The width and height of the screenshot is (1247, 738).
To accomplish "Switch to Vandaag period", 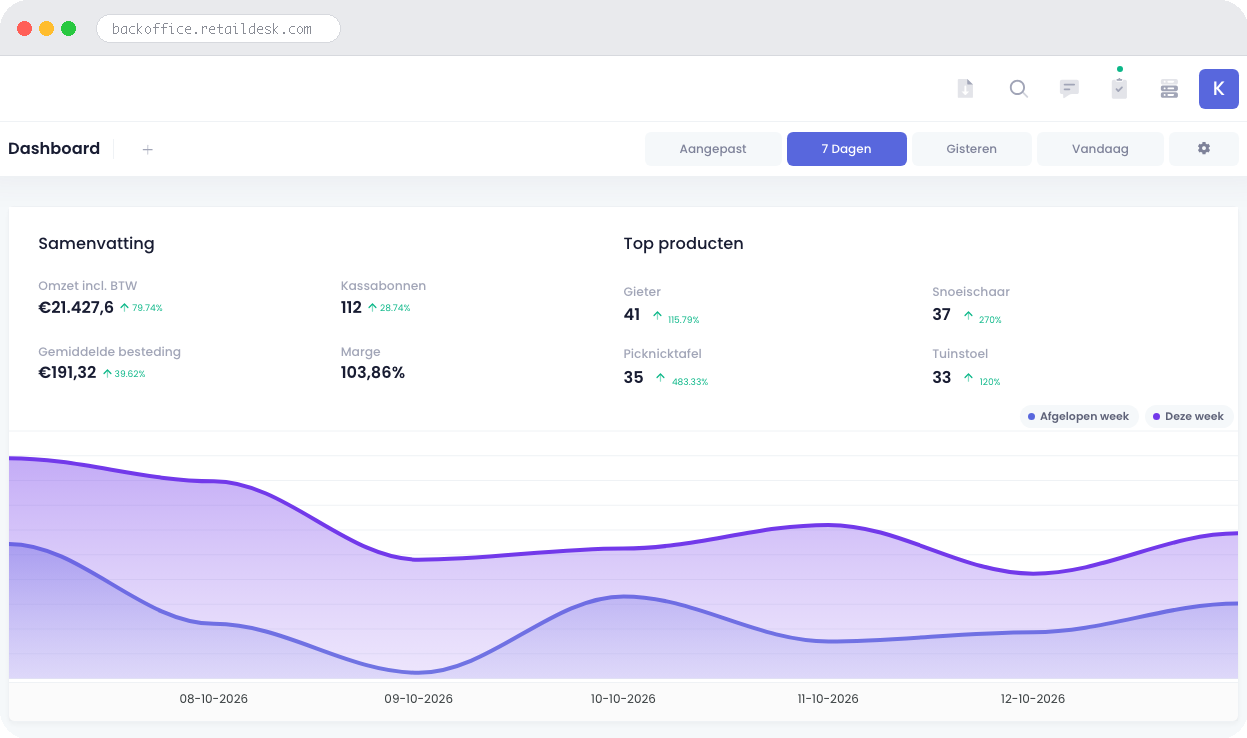I will coord(1100,148).
